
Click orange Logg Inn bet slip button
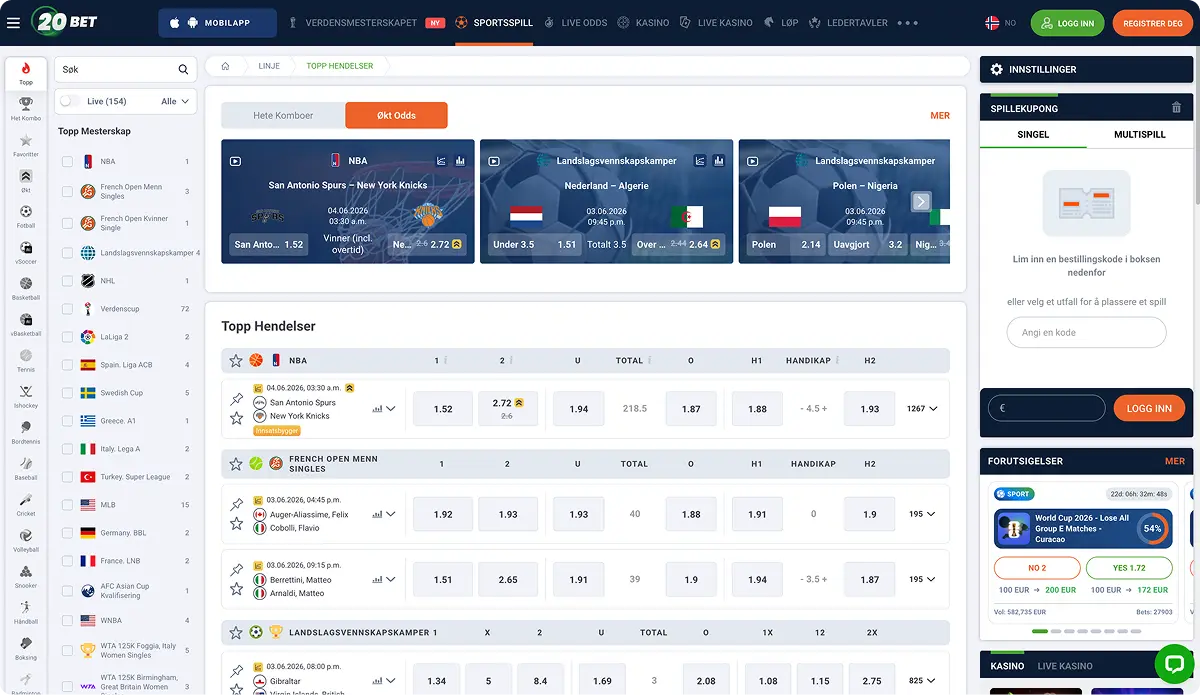pyautogui.click(x=1149, y=408)
